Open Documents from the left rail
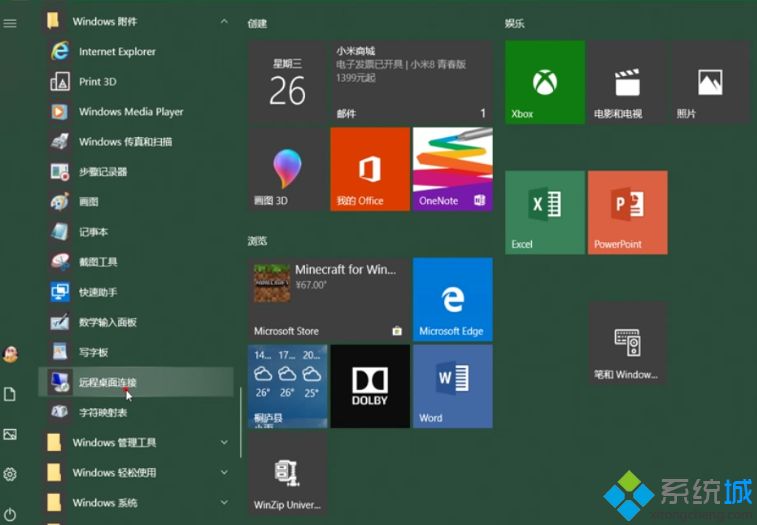The image size is (757, 525). click(x=10, y=394)
